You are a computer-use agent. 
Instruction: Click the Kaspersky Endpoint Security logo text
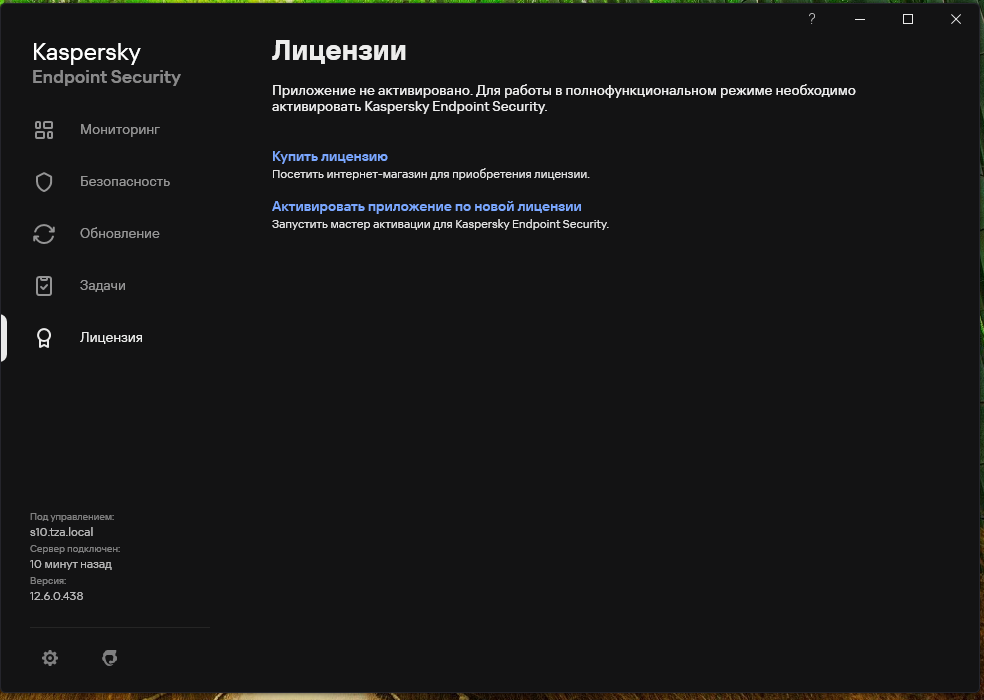tap(107, 63)
